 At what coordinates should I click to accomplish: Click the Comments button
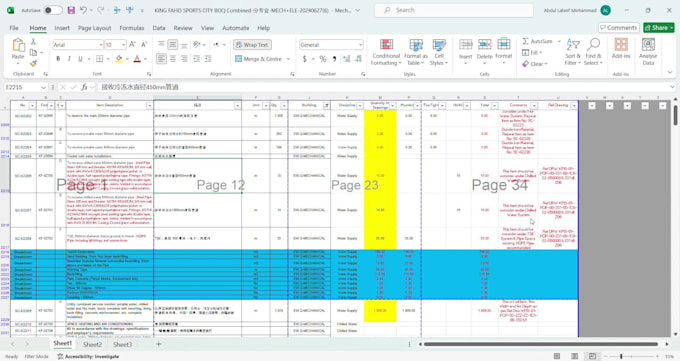[x=619, y=28]
